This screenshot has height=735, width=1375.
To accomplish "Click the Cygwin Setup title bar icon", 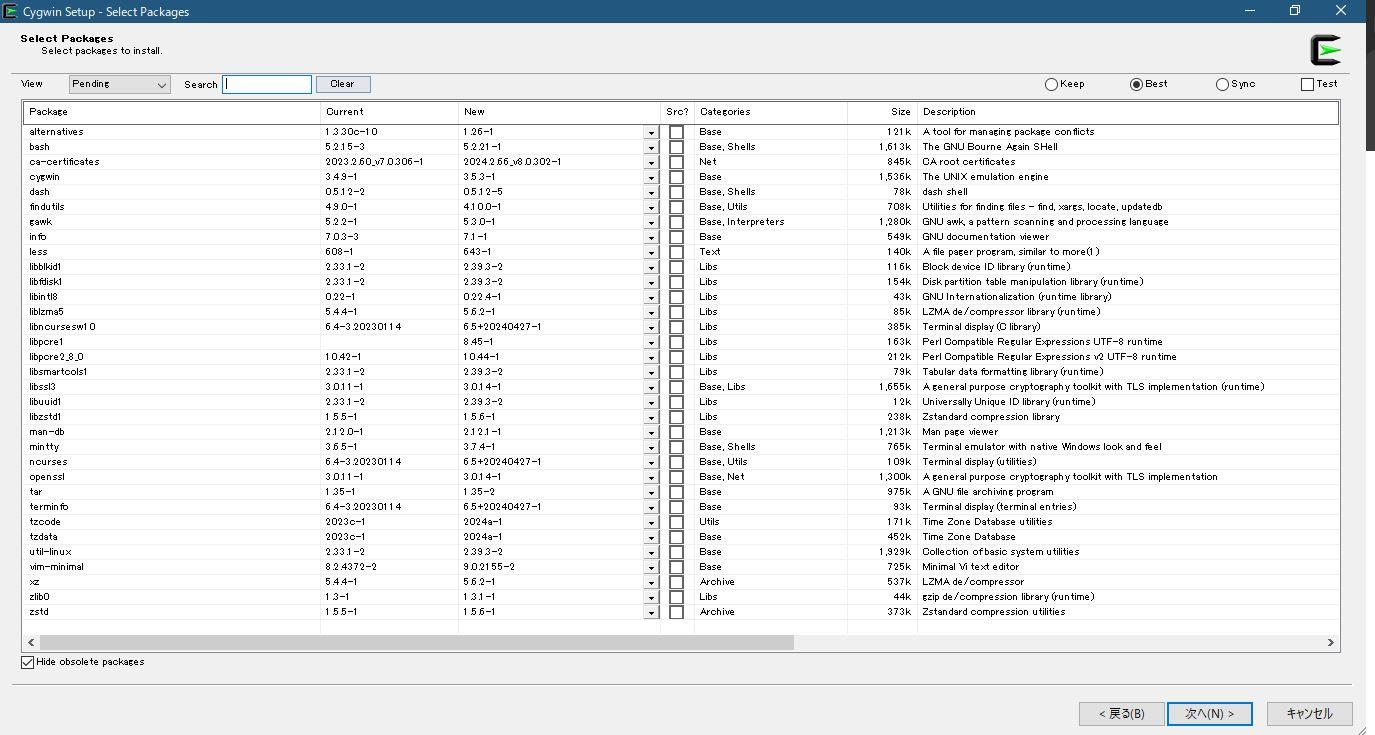I will point(10,11).
